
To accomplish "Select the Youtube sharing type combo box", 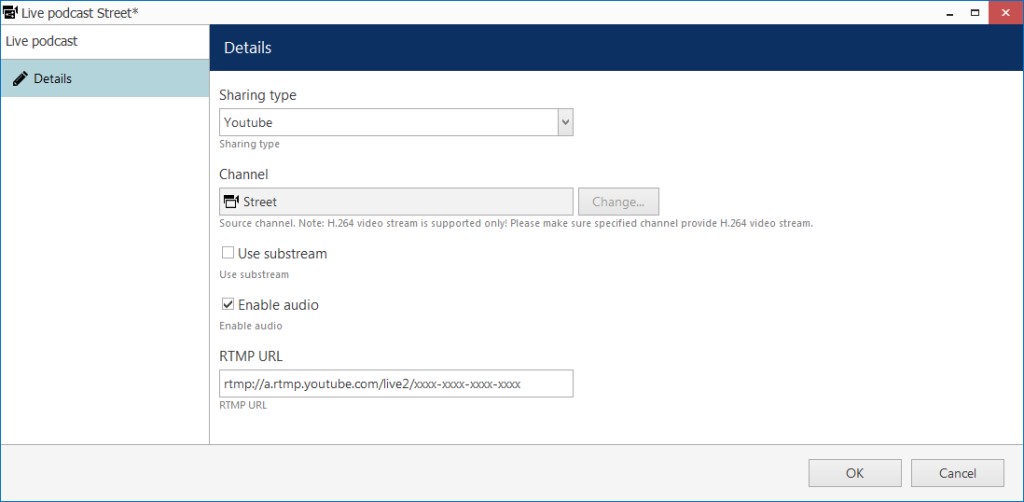I will click(x=396, y=122).
